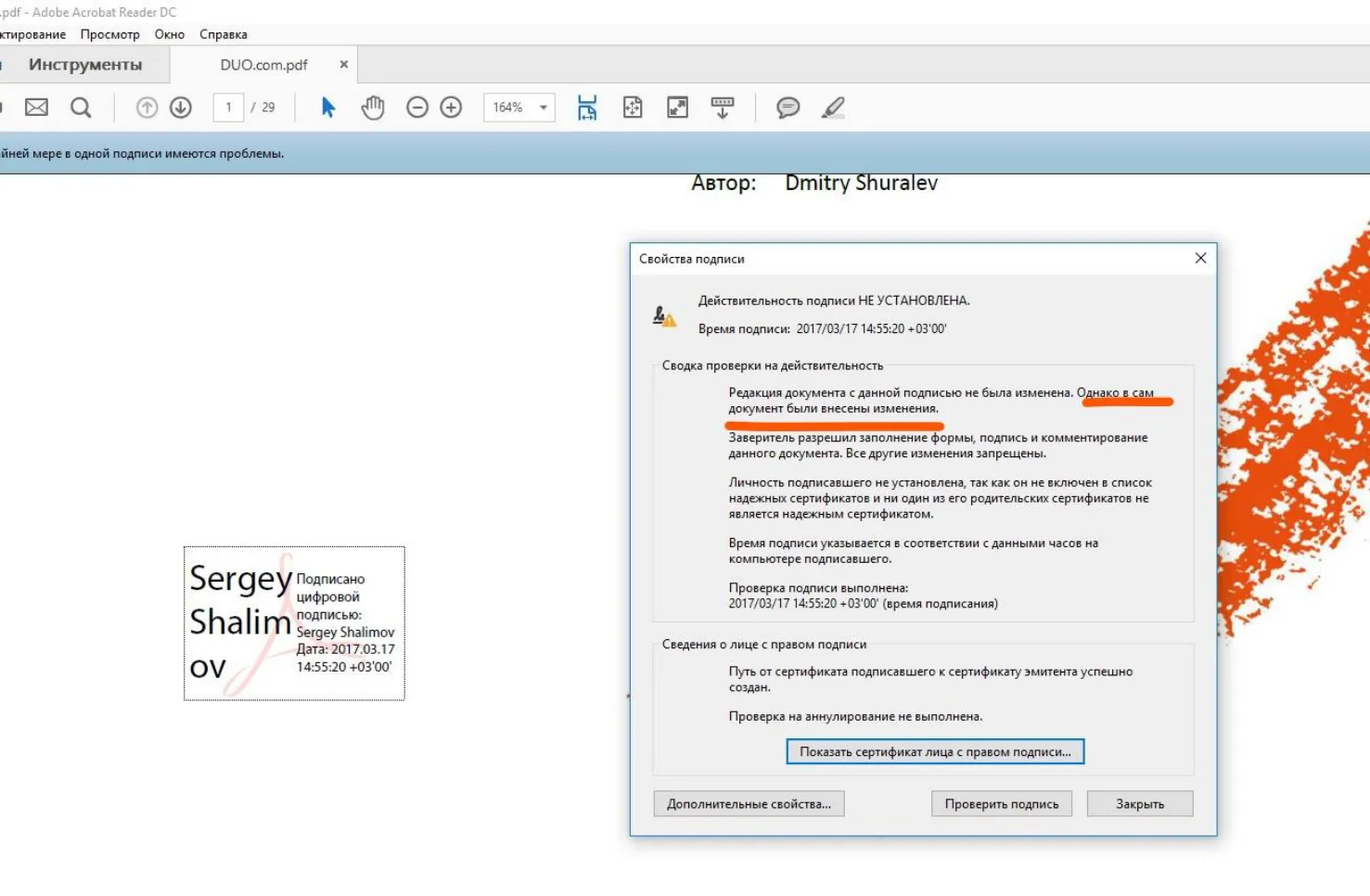Viewport: 1370px width, 896px height.
Task: Open the Справка menu
Action: (x=224, y=34)
